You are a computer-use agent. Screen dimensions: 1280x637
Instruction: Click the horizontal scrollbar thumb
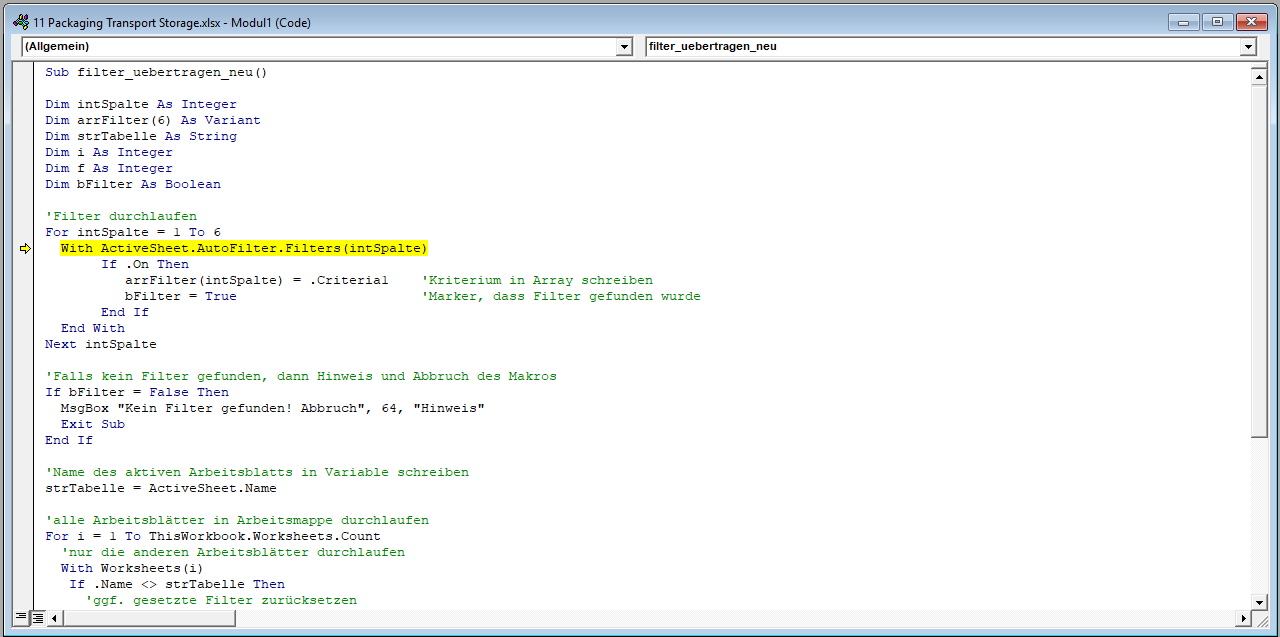click(x=150, y=618)
